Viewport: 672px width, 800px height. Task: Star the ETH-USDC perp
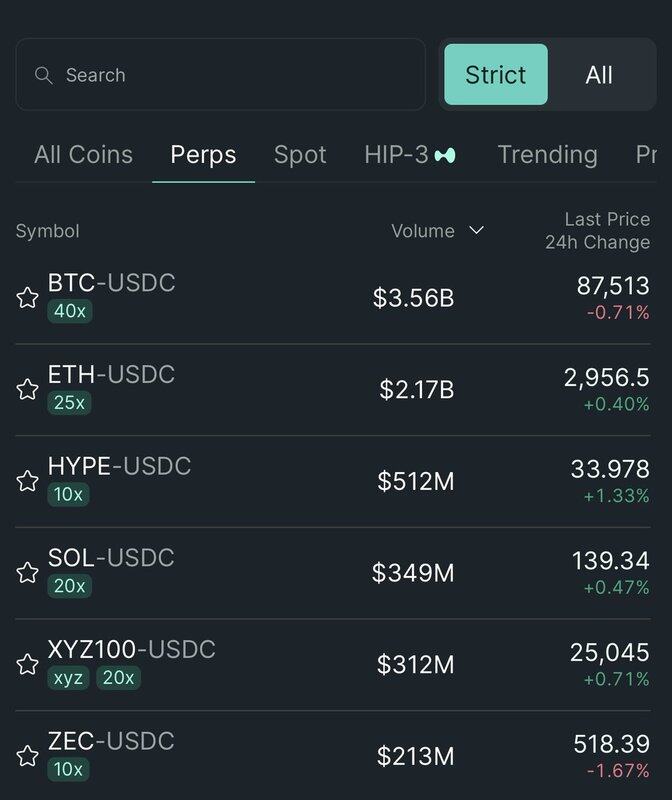(x=27, y=389)
